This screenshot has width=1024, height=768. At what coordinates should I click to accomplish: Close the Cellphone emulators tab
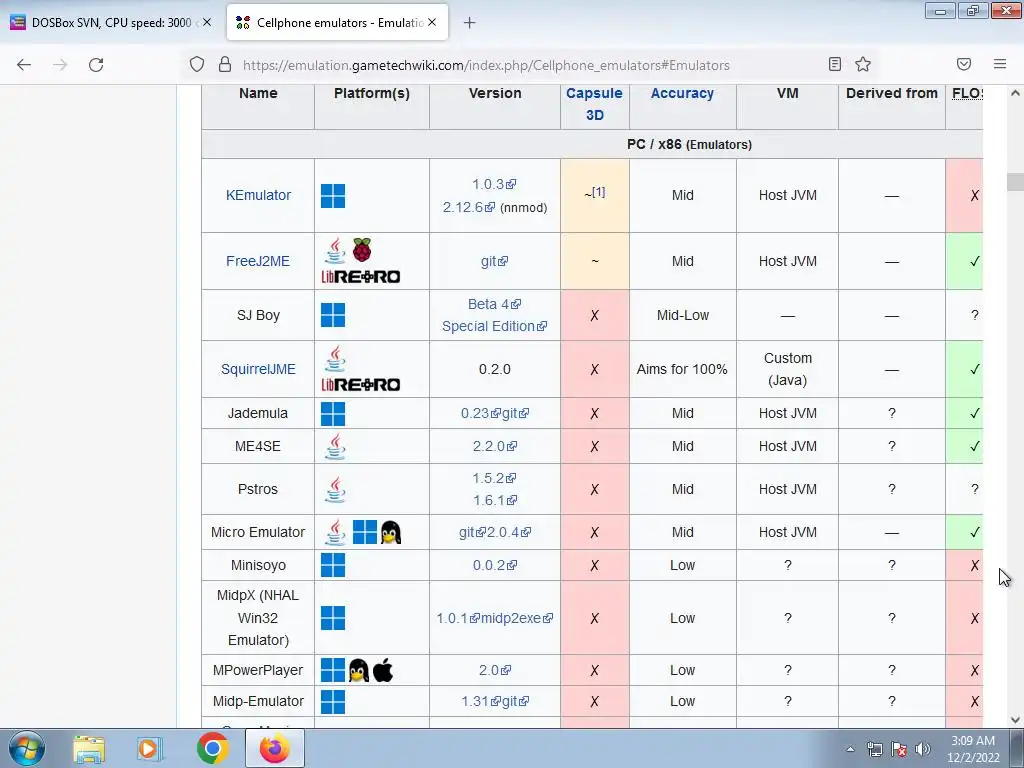click(432, 22)
